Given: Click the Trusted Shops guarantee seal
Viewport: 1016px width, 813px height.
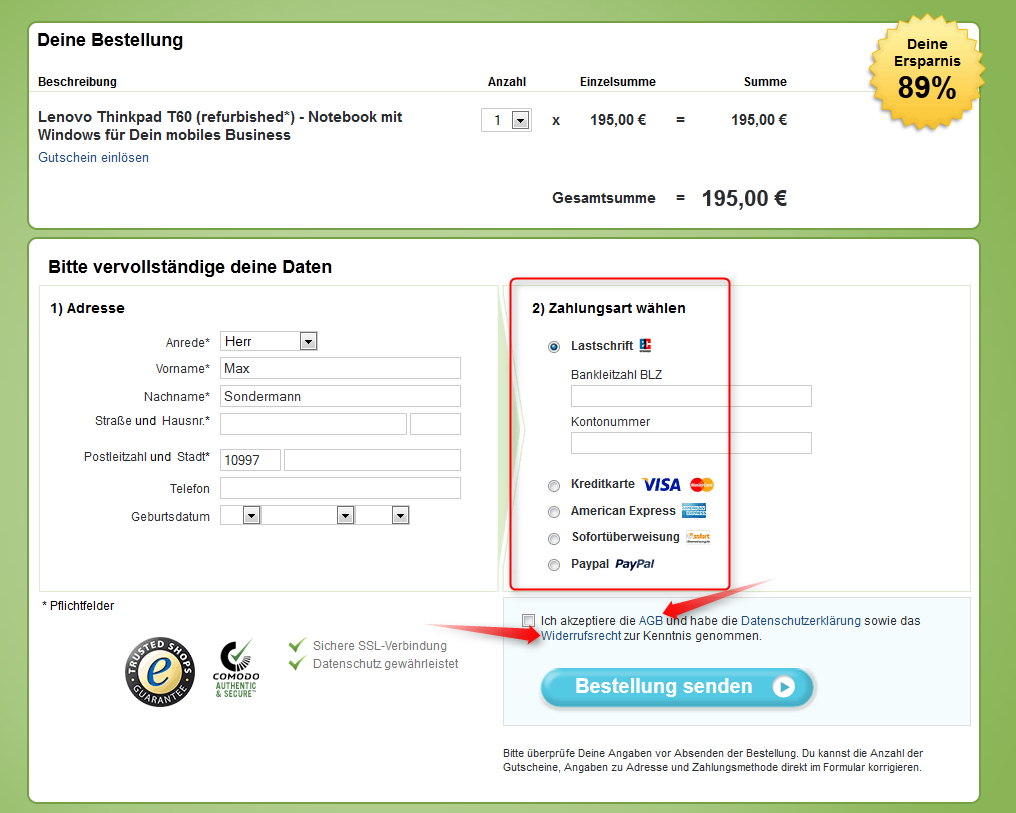Looking at the screenshot, I should 160,671.
